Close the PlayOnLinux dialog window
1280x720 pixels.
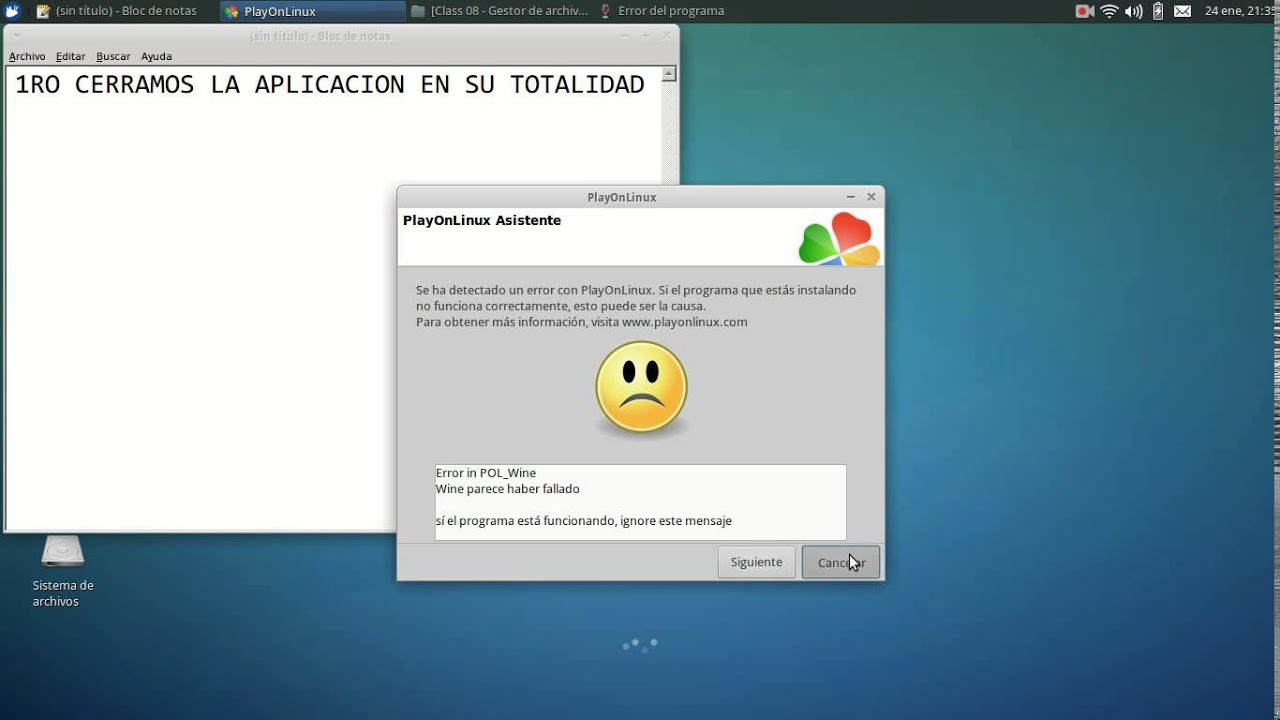pos(871,197)
